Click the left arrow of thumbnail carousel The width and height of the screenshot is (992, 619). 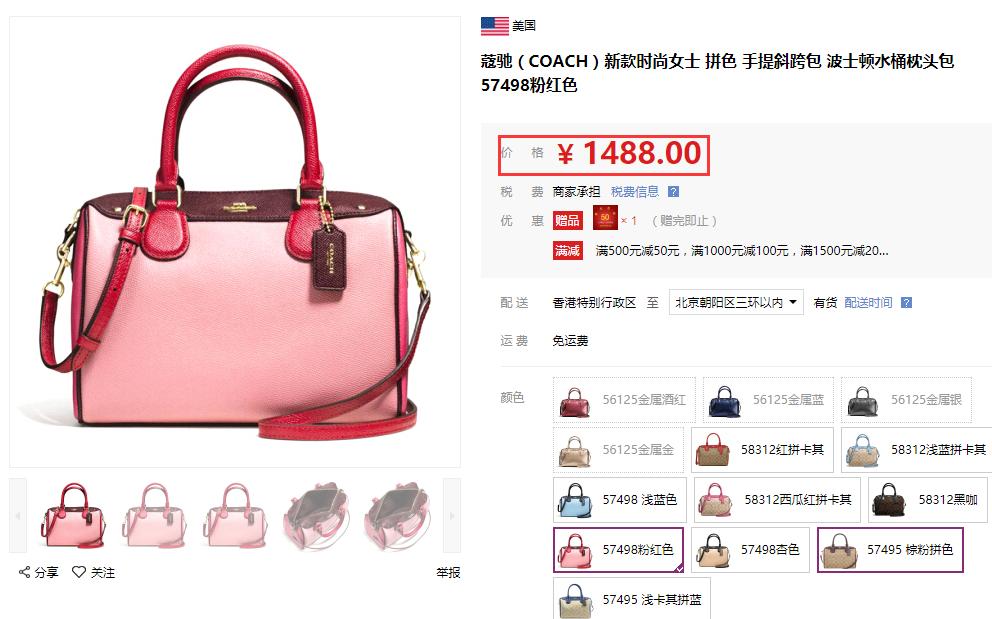pyautogui.click(x=18, y=516)
